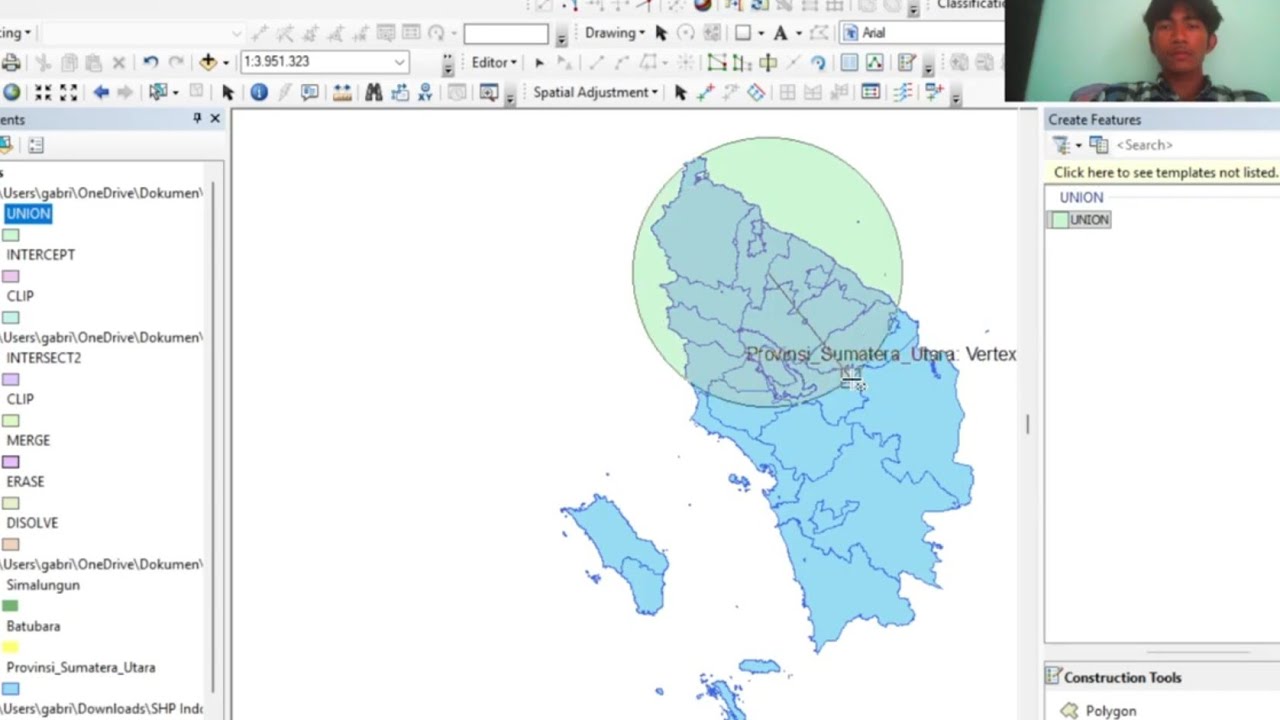Select the UNION layer in contents
The height and width of the screenshot is (720, 1280).
coord(28,213)
